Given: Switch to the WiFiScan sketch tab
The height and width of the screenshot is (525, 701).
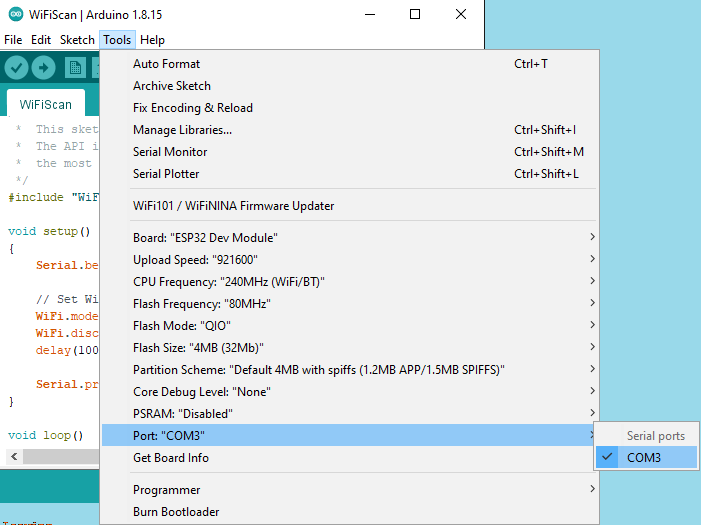Looking at the screenshot, I should 46,104.
